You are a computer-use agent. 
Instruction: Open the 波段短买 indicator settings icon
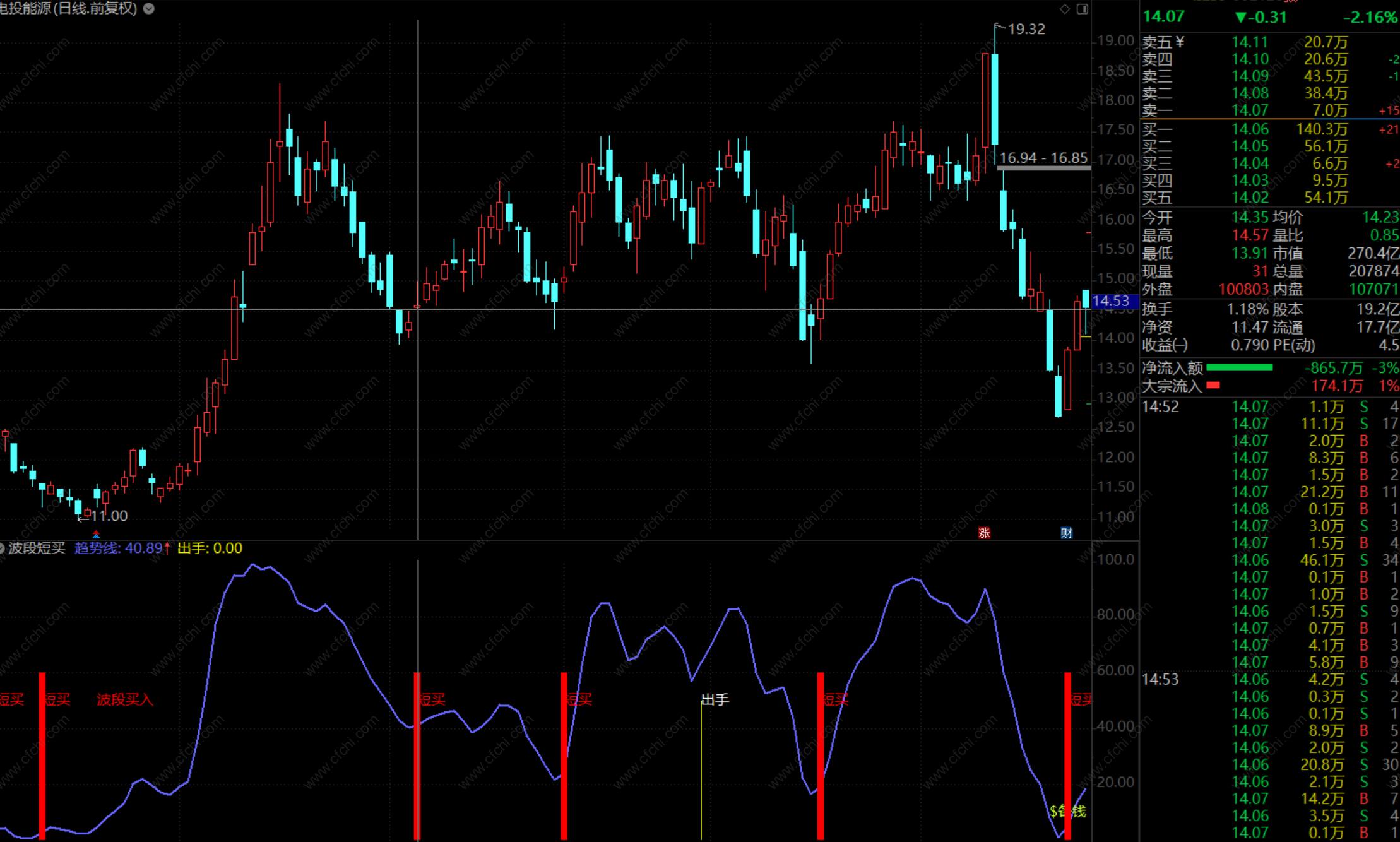[2, 548]
